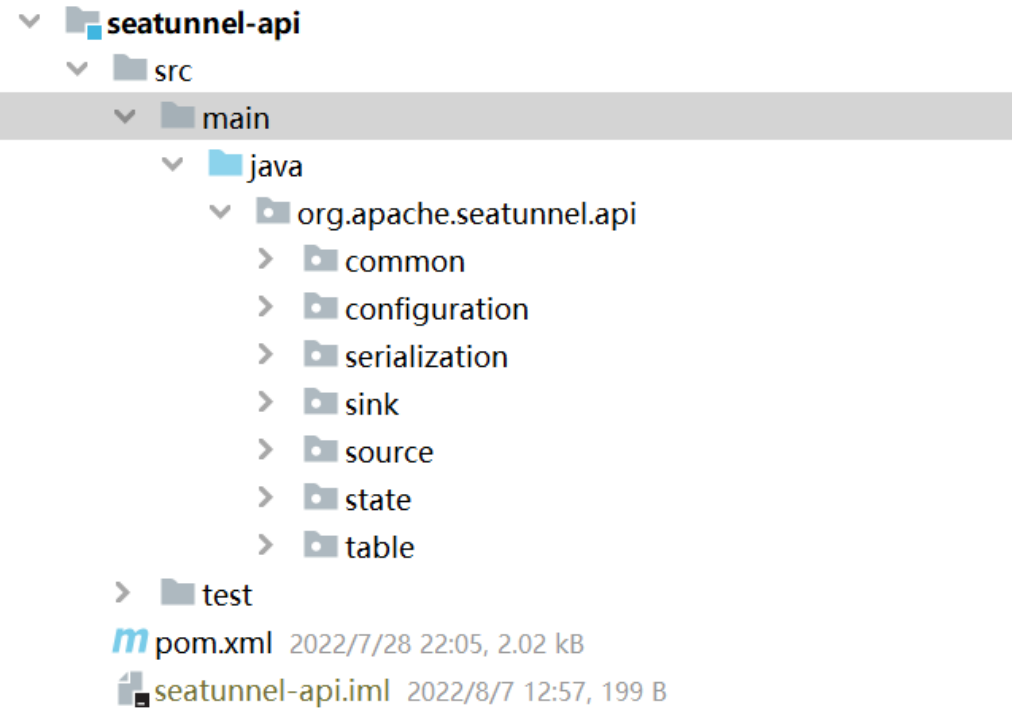This screenshot has width=1012, height=720.
Task: Collapse the seatunnel-api module node
Action: [x=28, y=22]
